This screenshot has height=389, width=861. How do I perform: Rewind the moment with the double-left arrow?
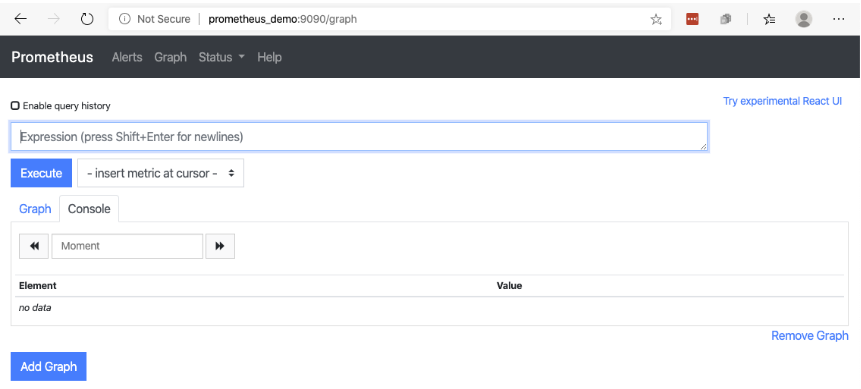34,246
